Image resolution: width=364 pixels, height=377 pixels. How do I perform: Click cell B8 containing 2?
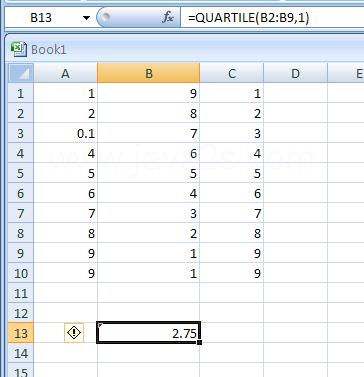click(149, 233)
